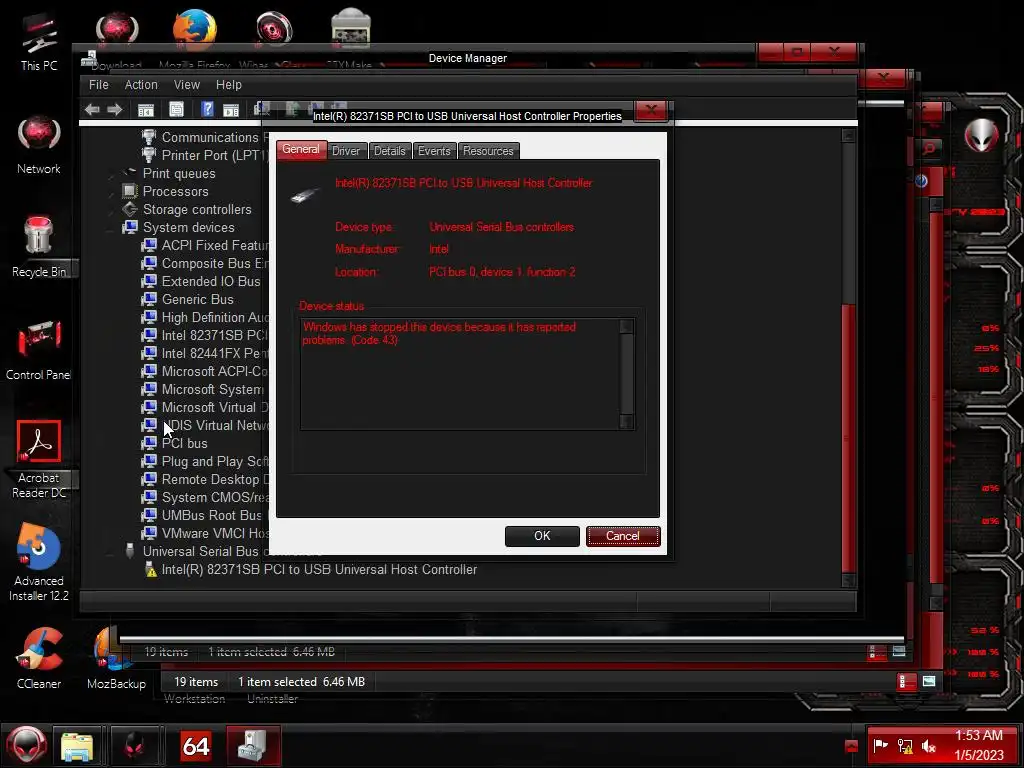1024x768 pixels.
Task: Click Show/Hide Action Pane toolbar icon
Action: pyautogui.click(x=231, y=110)
